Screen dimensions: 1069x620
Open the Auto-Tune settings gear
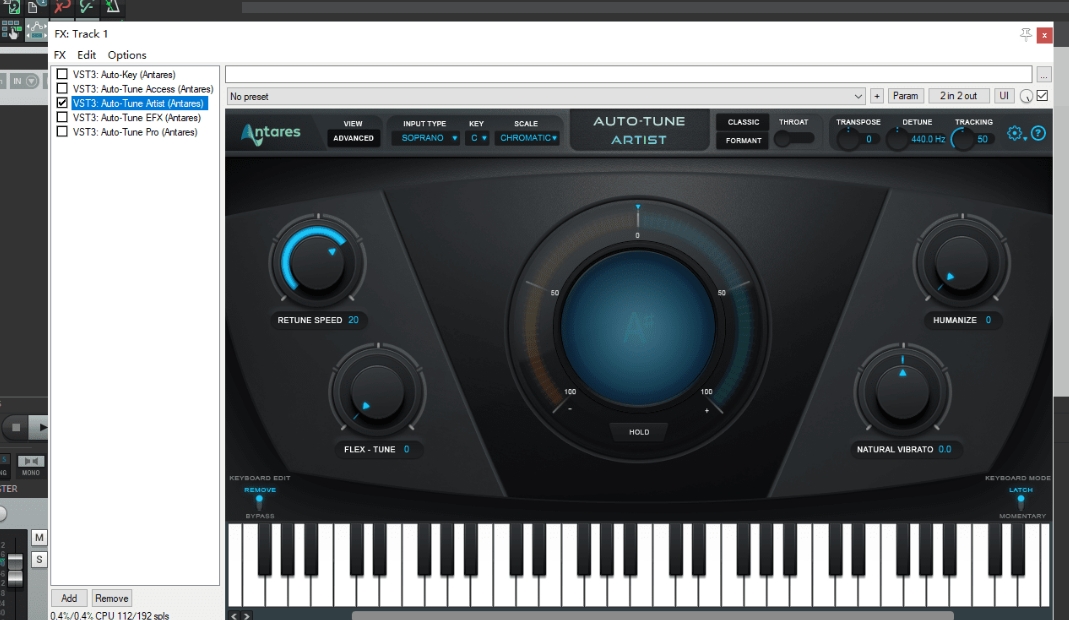[1014, 134]
